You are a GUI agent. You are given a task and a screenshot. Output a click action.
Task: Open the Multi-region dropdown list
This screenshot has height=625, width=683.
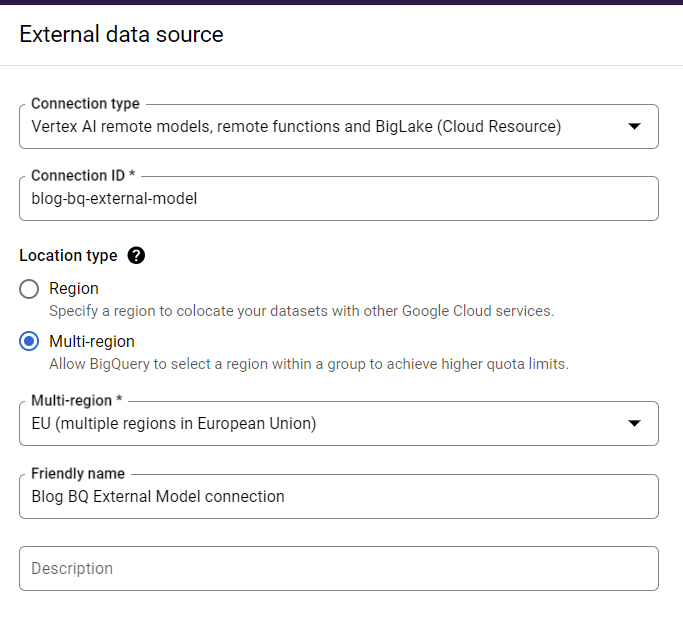339,423
